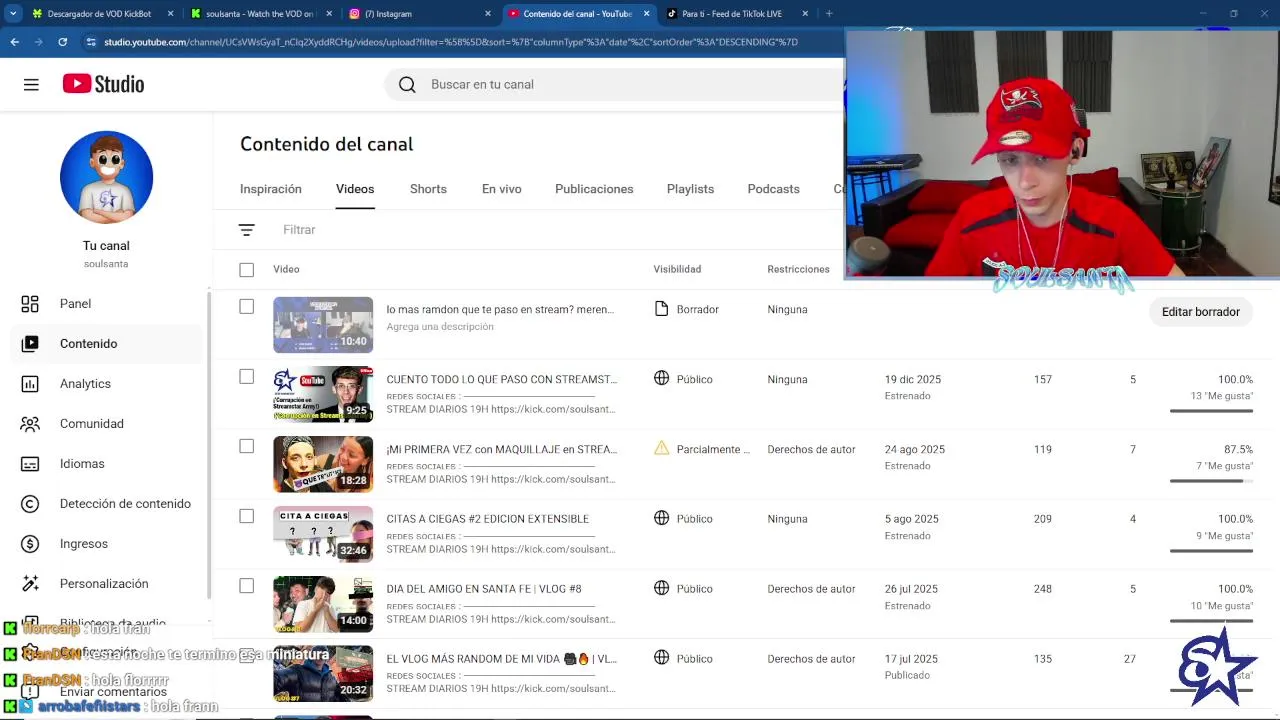Screen dimensions: 1280x720
Task: Open the En vivo tab
Action: coord(502,189)
